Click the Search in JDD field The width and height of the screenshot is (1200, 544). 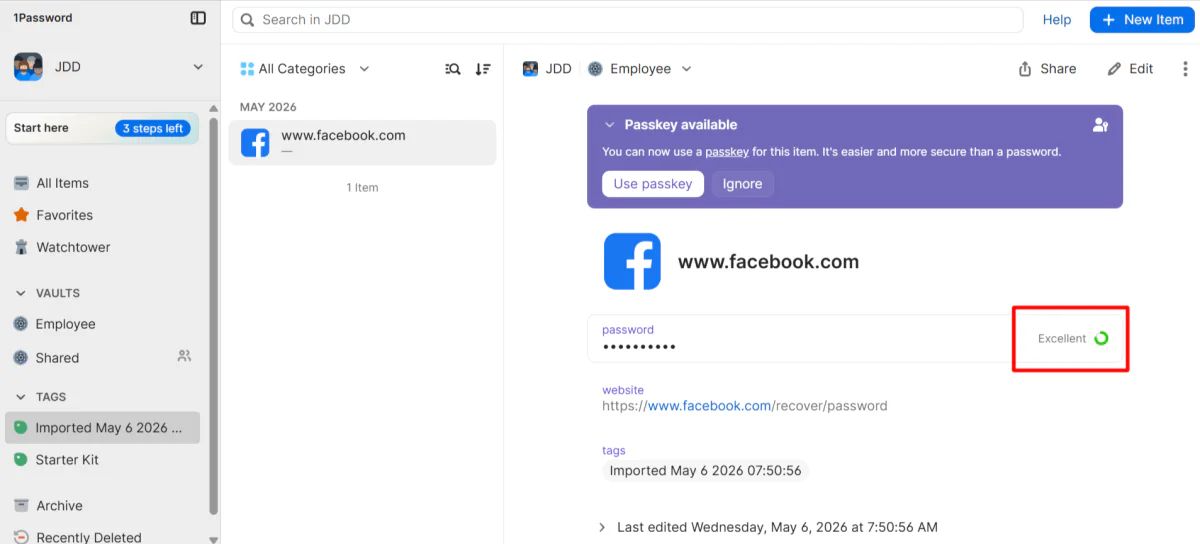pos(628,20)
